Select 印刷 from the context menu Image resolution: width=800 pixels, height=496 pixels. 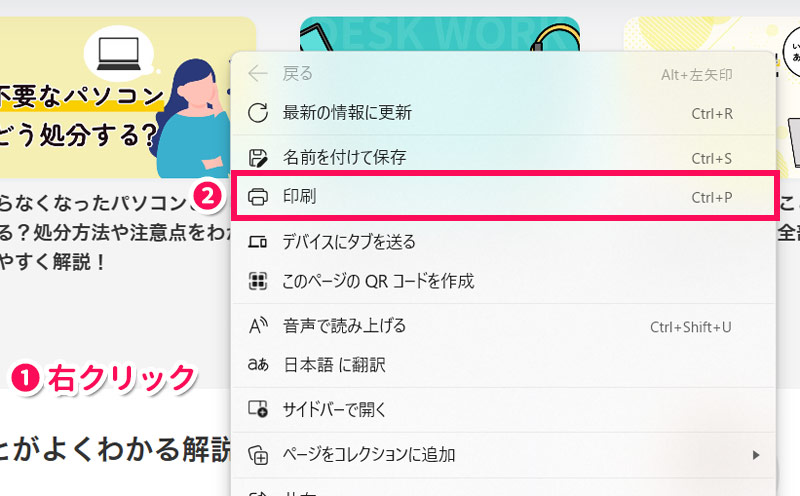coord(300,197)
